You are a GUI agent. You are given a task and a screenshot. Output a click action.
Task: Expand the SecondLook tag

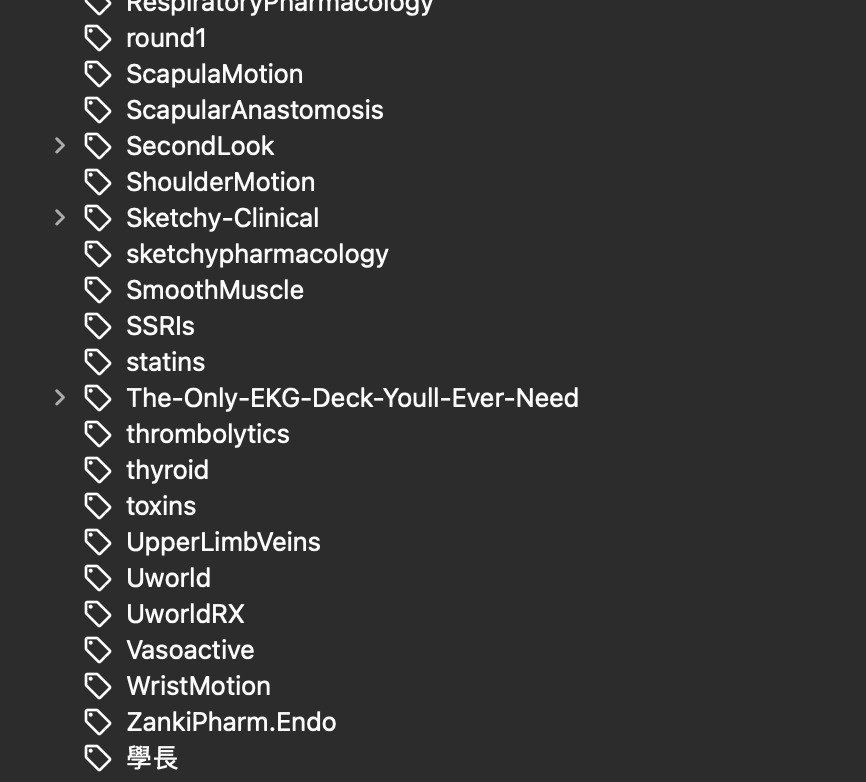[x=60, y=146]
